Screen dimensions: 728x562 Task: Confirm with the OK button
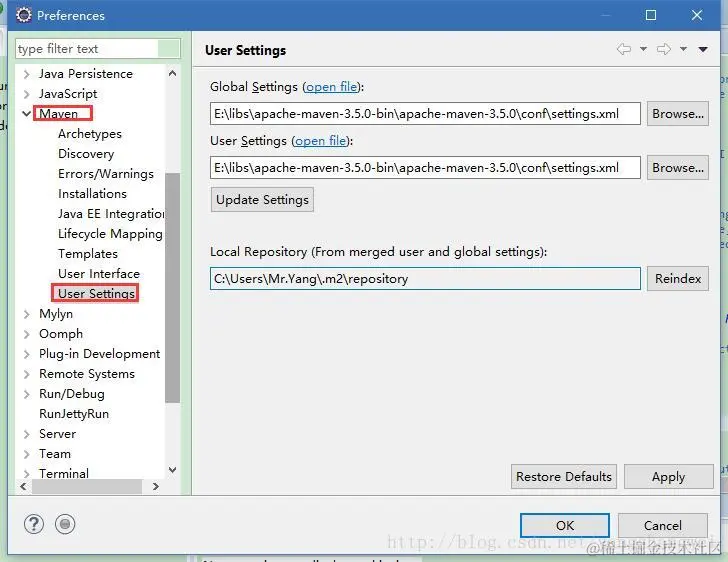565,525
